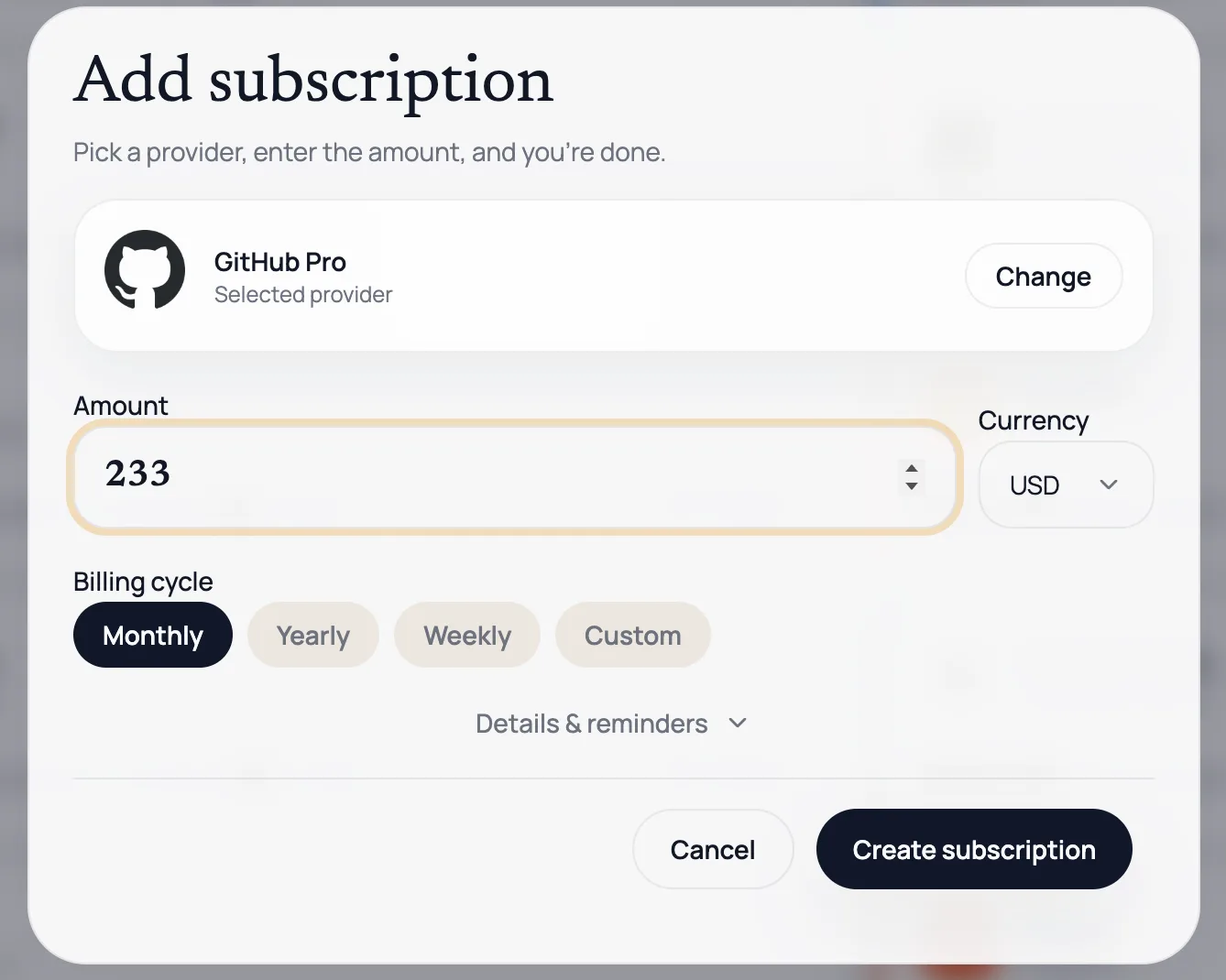Click the GitHub octocat provider logo
This screenshot has width=1226, height=980.
(x=143, y=271)
